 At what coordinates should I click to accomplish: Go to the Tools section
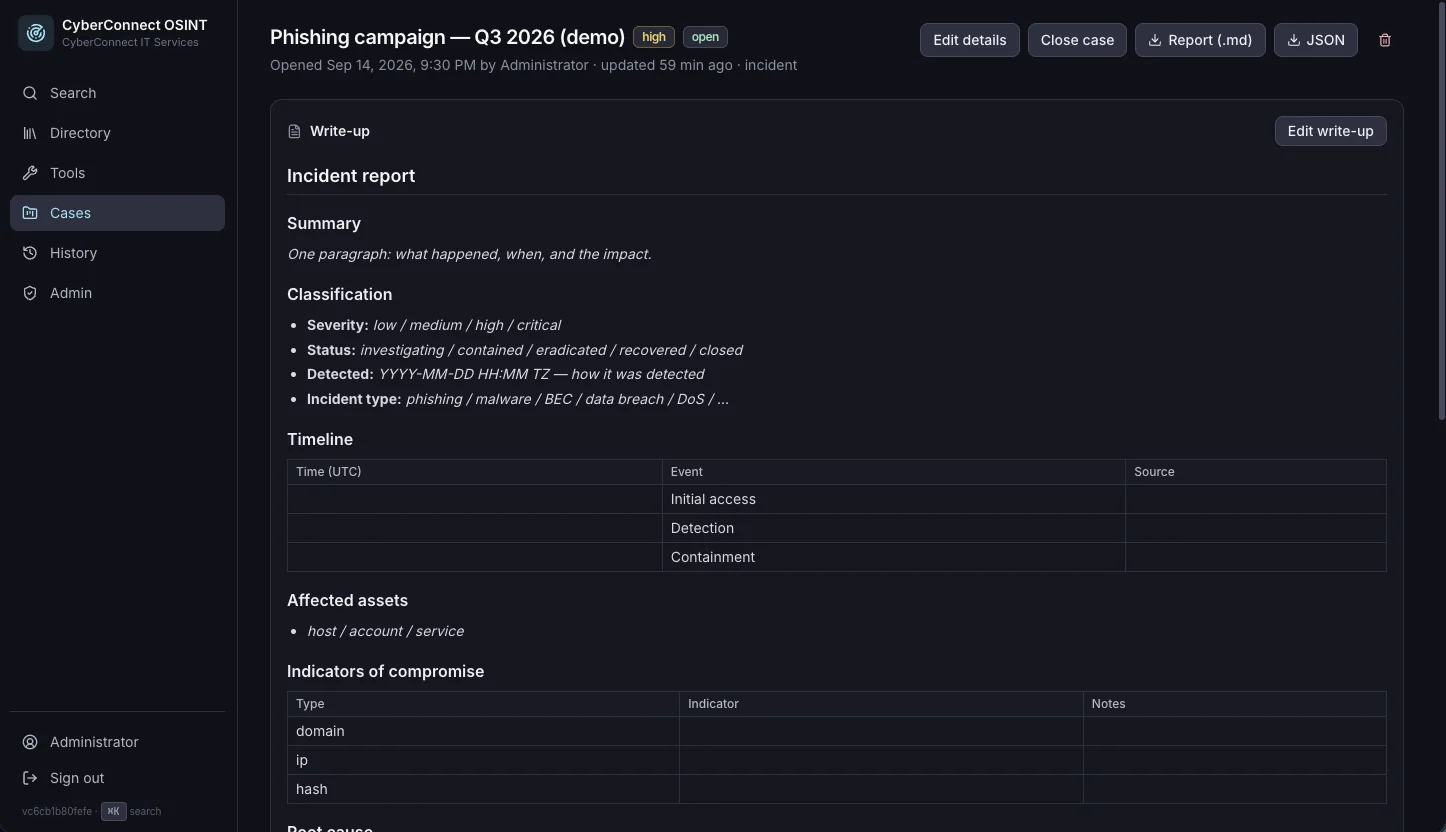(x=117, y=173)
